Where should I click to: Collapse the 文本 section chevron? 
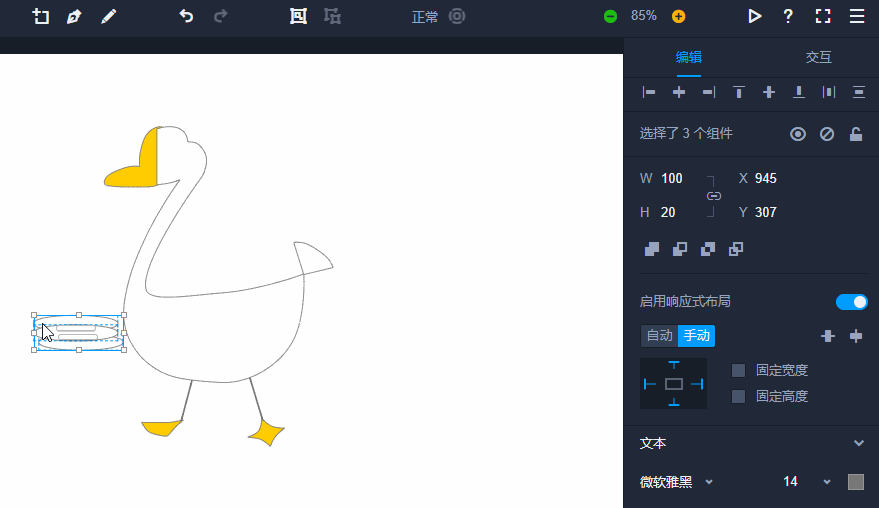858,443
